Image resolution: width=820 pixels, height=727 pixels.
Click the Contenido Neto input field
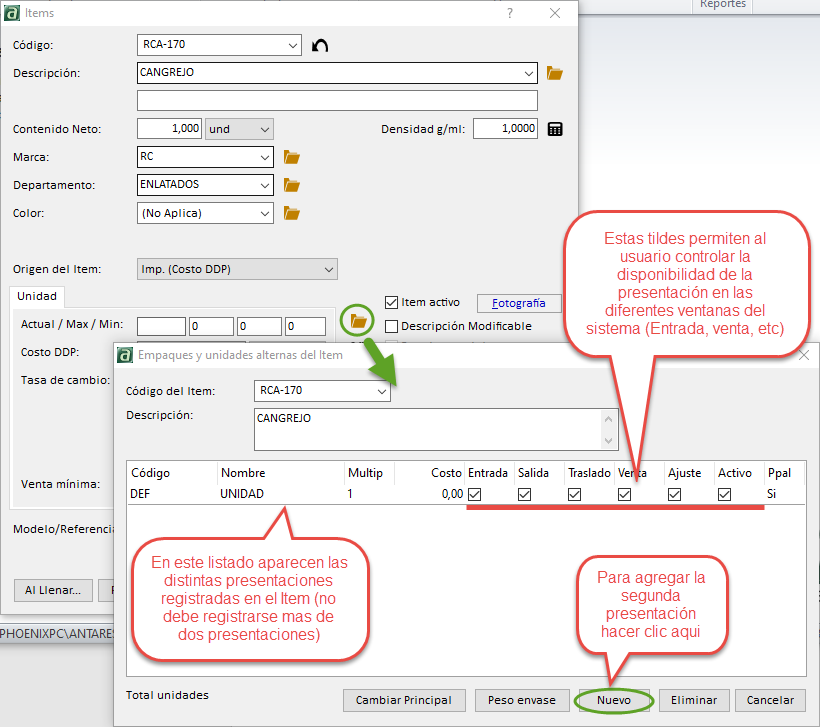pos(169,129)
